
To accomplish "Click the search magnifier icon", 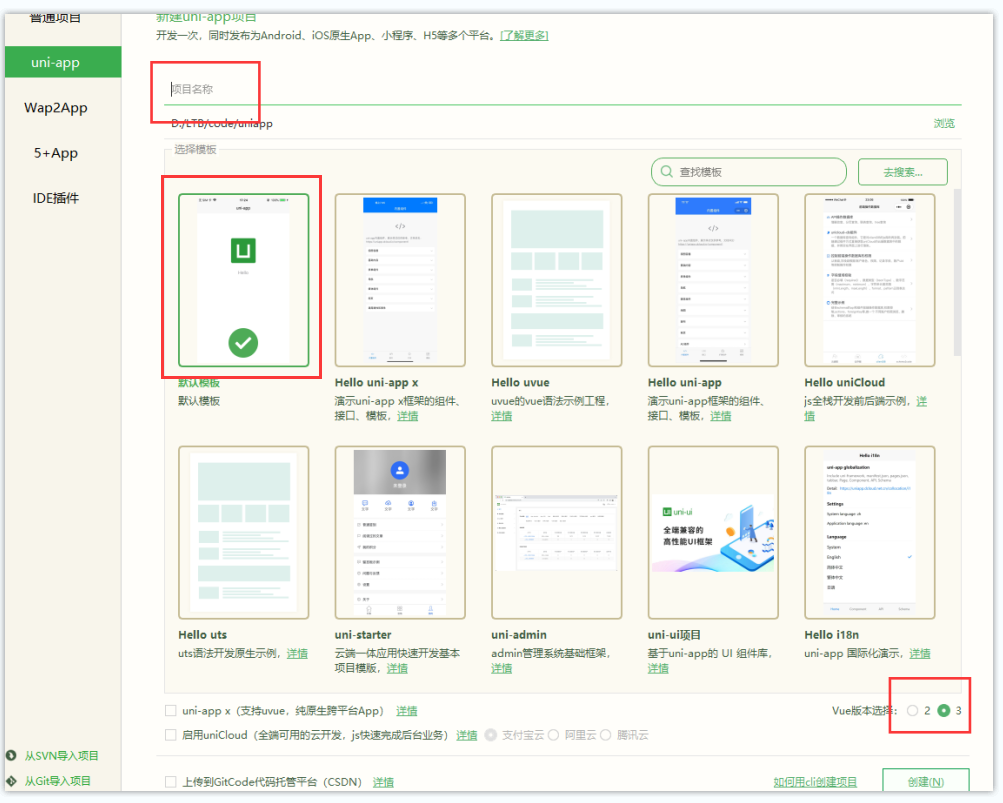I will point(666,171).
